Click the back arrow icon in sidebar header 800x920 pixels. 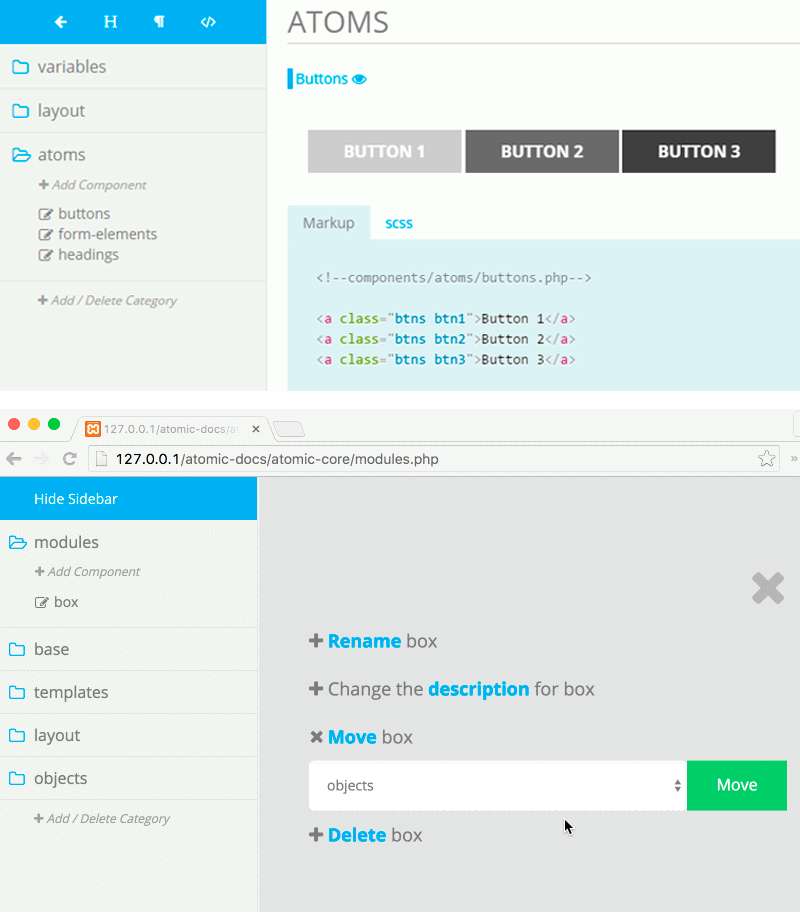point(61,22)
